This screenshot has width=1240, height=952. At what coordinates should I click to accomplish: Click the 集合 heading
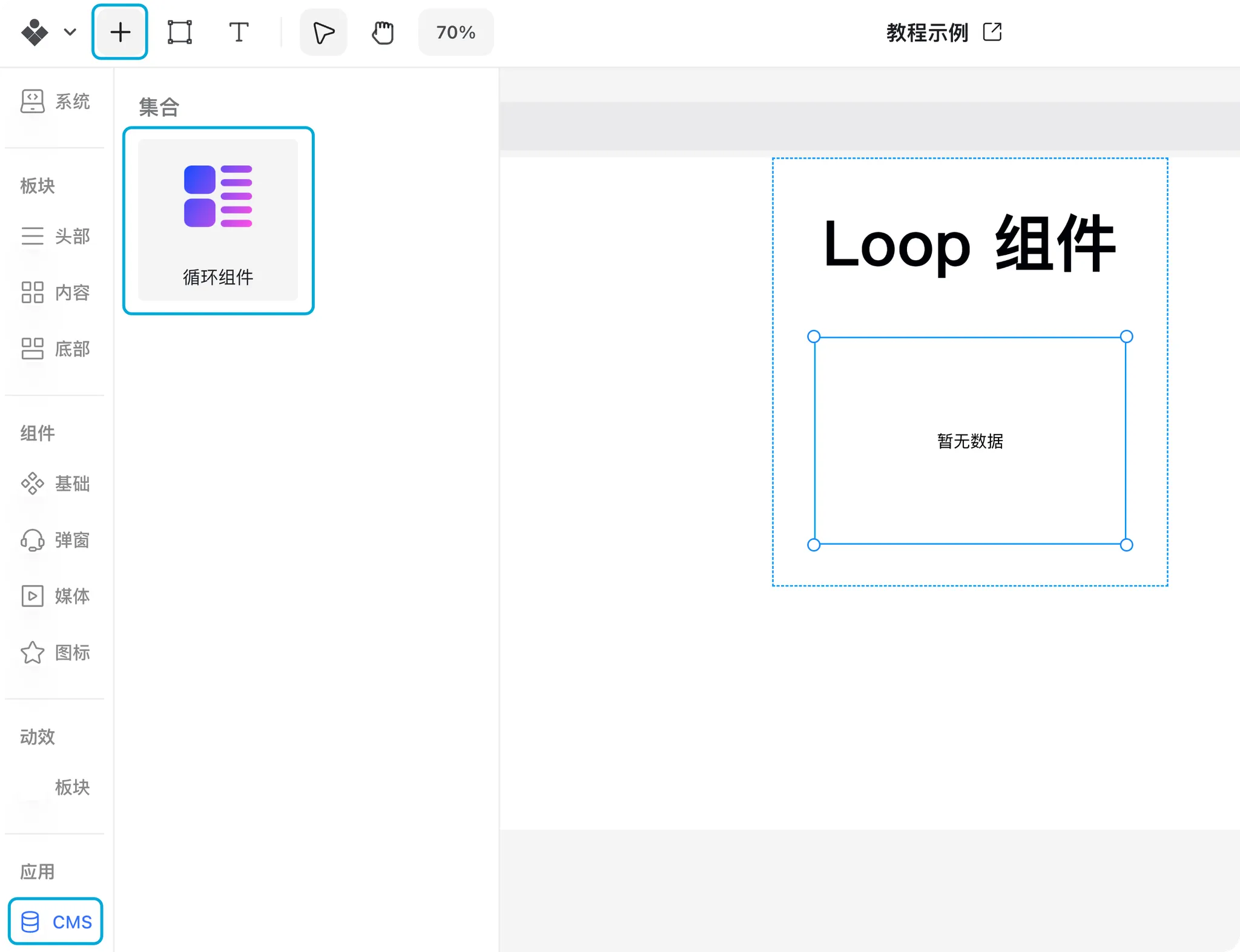pyautogui.click(x=159, y=107)
